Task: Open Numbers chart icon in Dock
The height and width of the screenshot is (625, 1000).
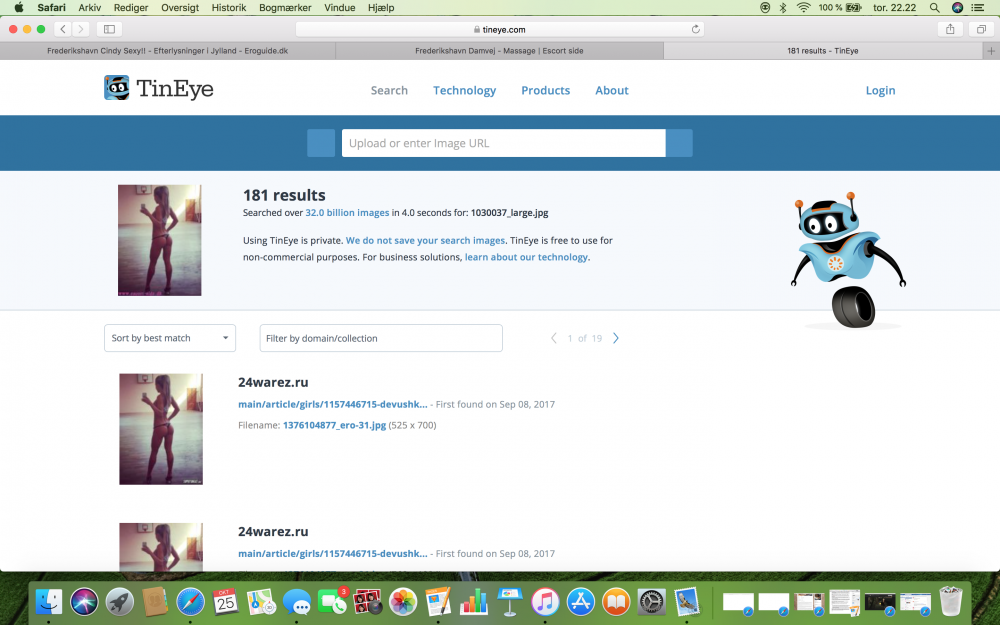Action: (474, 601)
